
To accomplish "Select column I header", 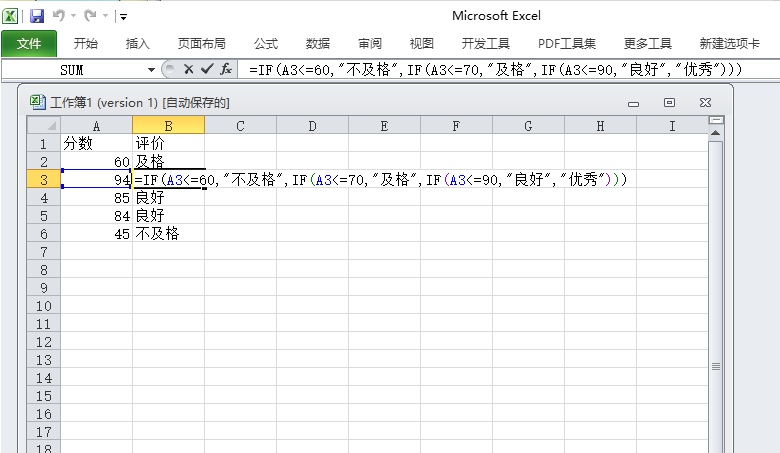I will (672, 126).
